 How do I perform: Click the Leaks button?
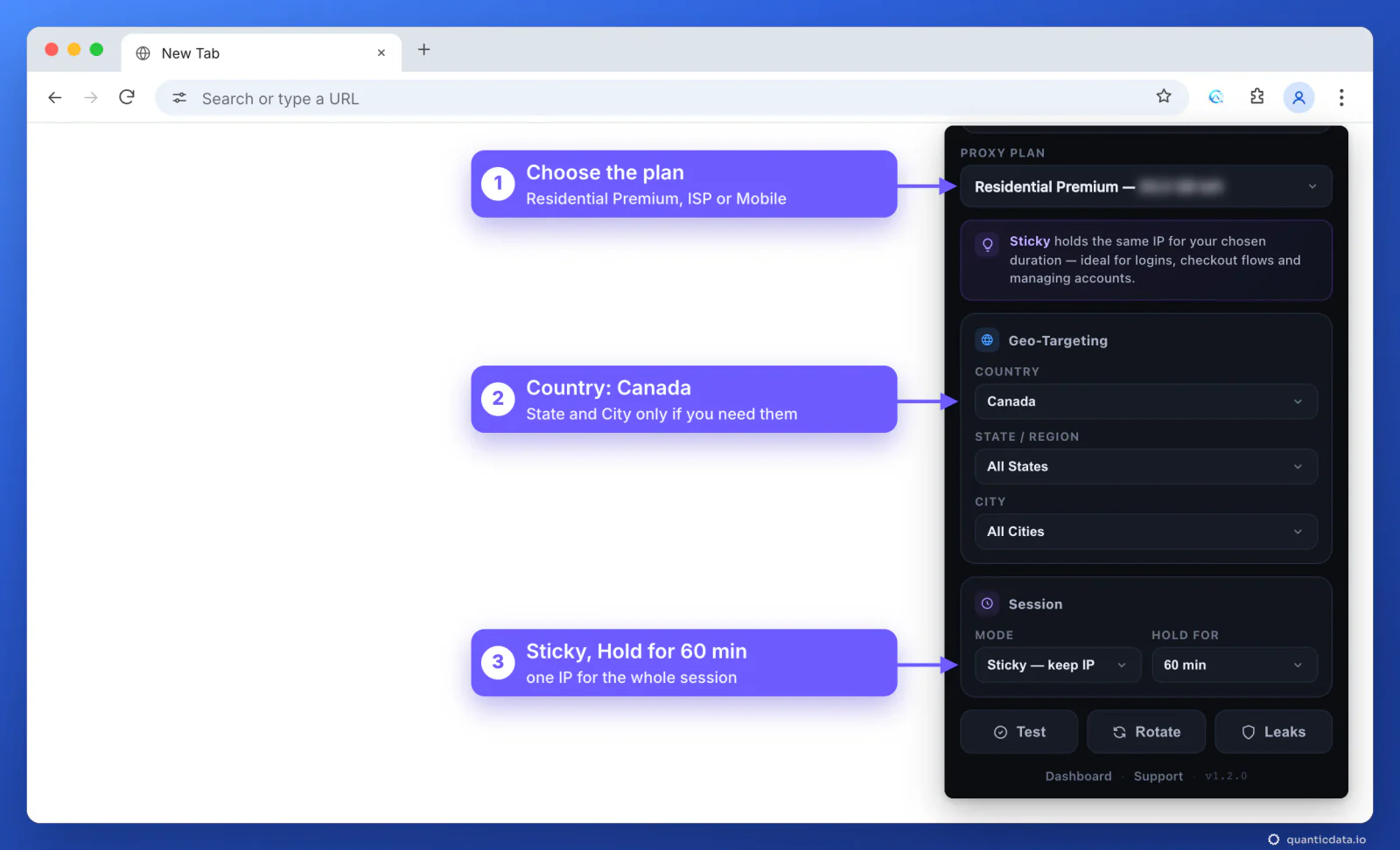(x=1273, y=732)
